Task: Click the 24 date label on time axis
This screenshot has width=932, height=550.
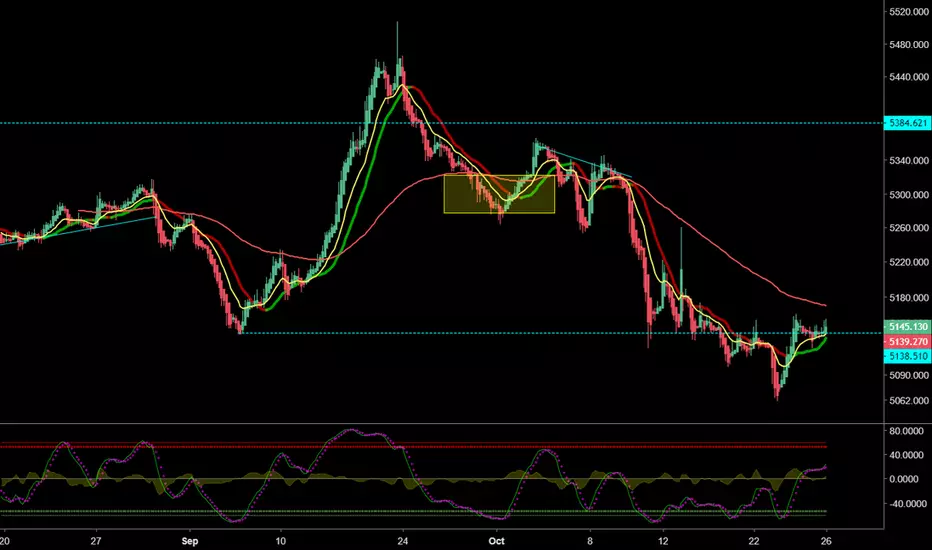Action: coord(403,541)
